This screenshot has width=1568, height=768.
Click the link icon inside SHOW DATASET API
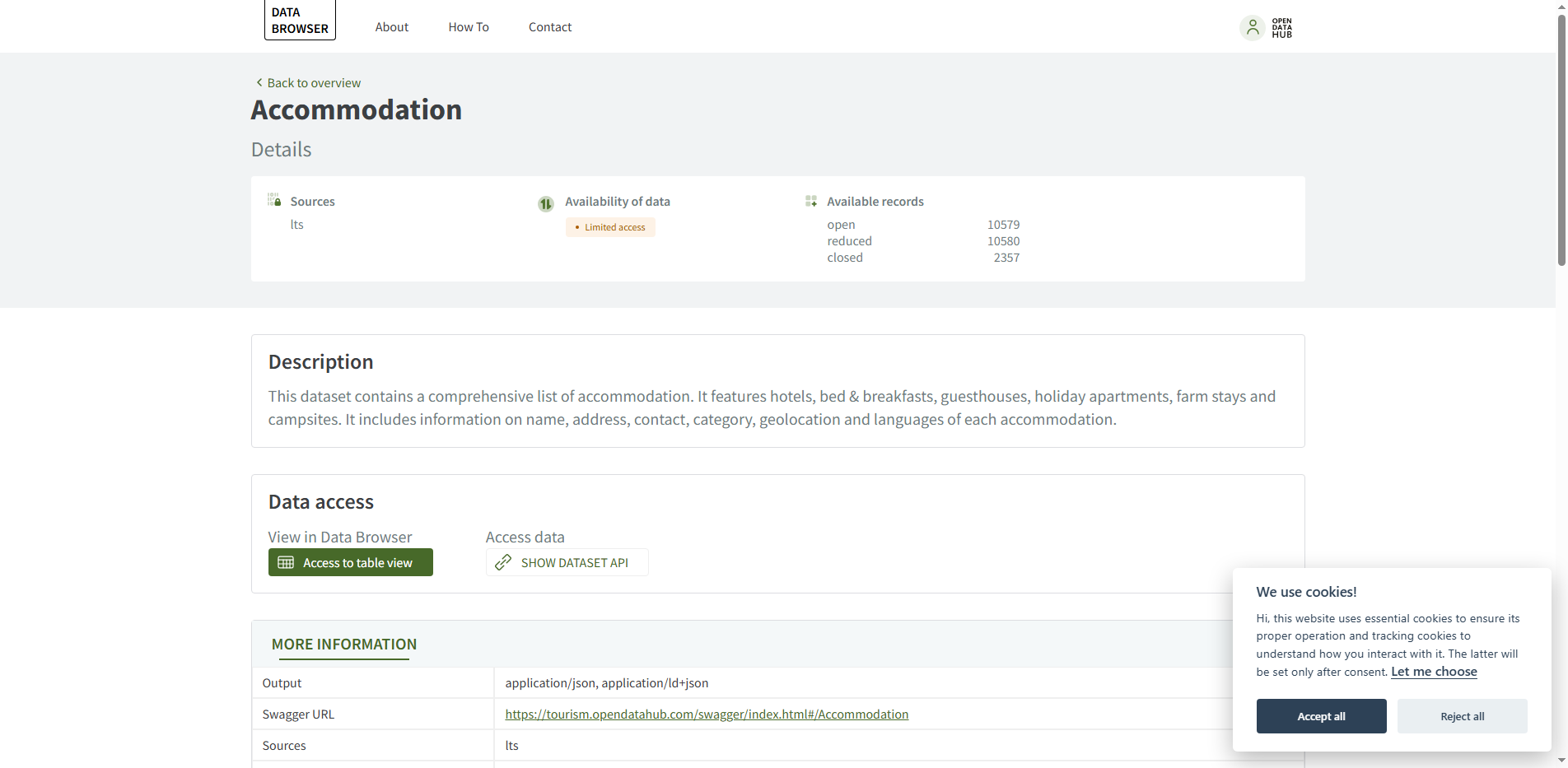(502, 562)
